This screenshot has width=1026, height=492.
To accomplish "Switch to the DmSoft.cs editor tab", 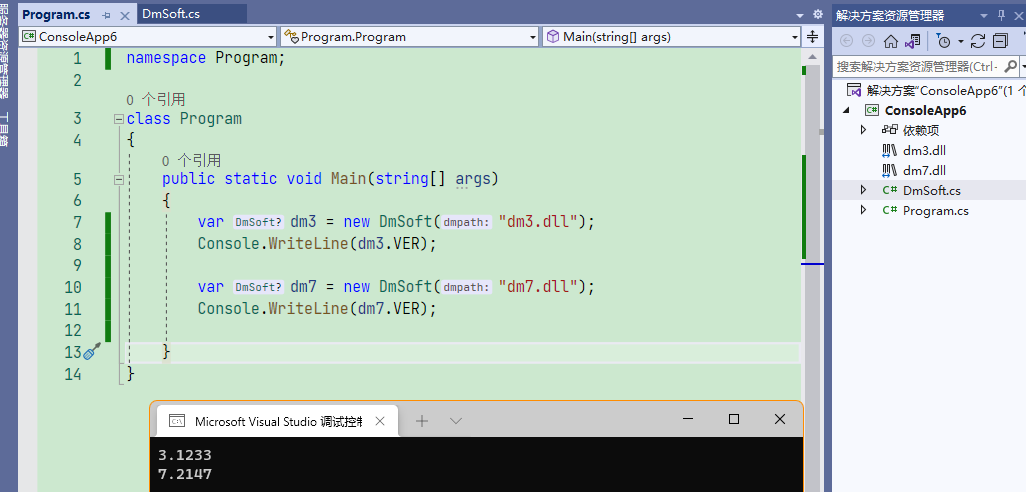I will tap(170, 14).
